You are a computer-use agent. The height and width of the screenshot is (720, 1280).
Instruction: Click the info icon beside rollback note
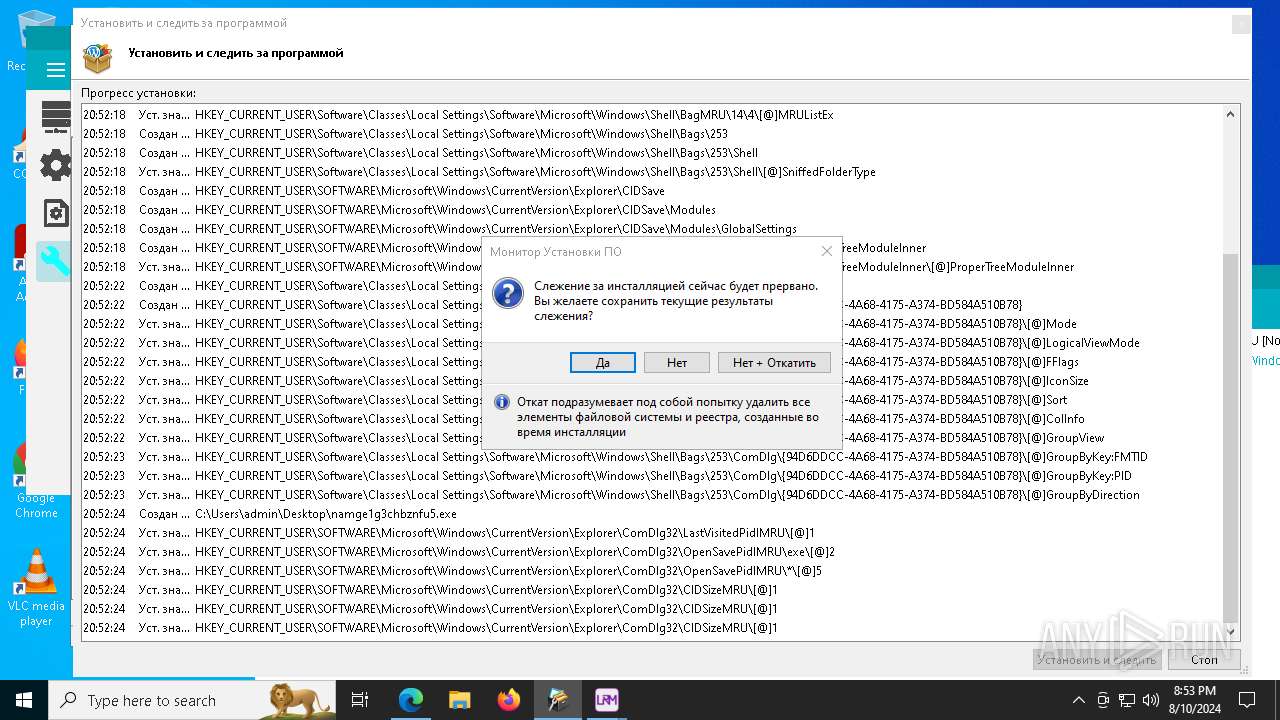(x=502, y=402)
